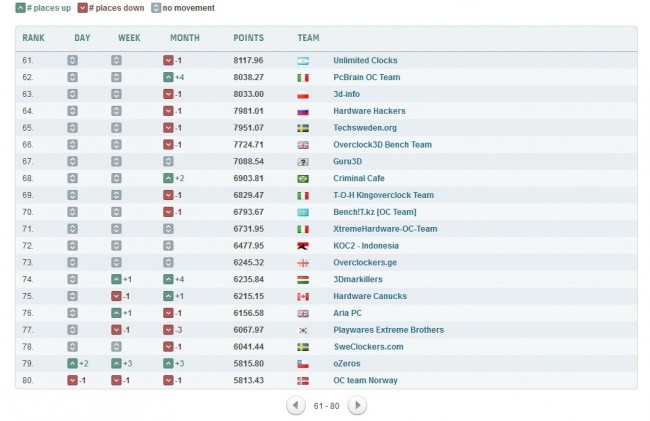Viewport: 650px width, 421px height.
Task: Select the Canada flag beside Hardware Canucks
Action: (x=303, y=297)
